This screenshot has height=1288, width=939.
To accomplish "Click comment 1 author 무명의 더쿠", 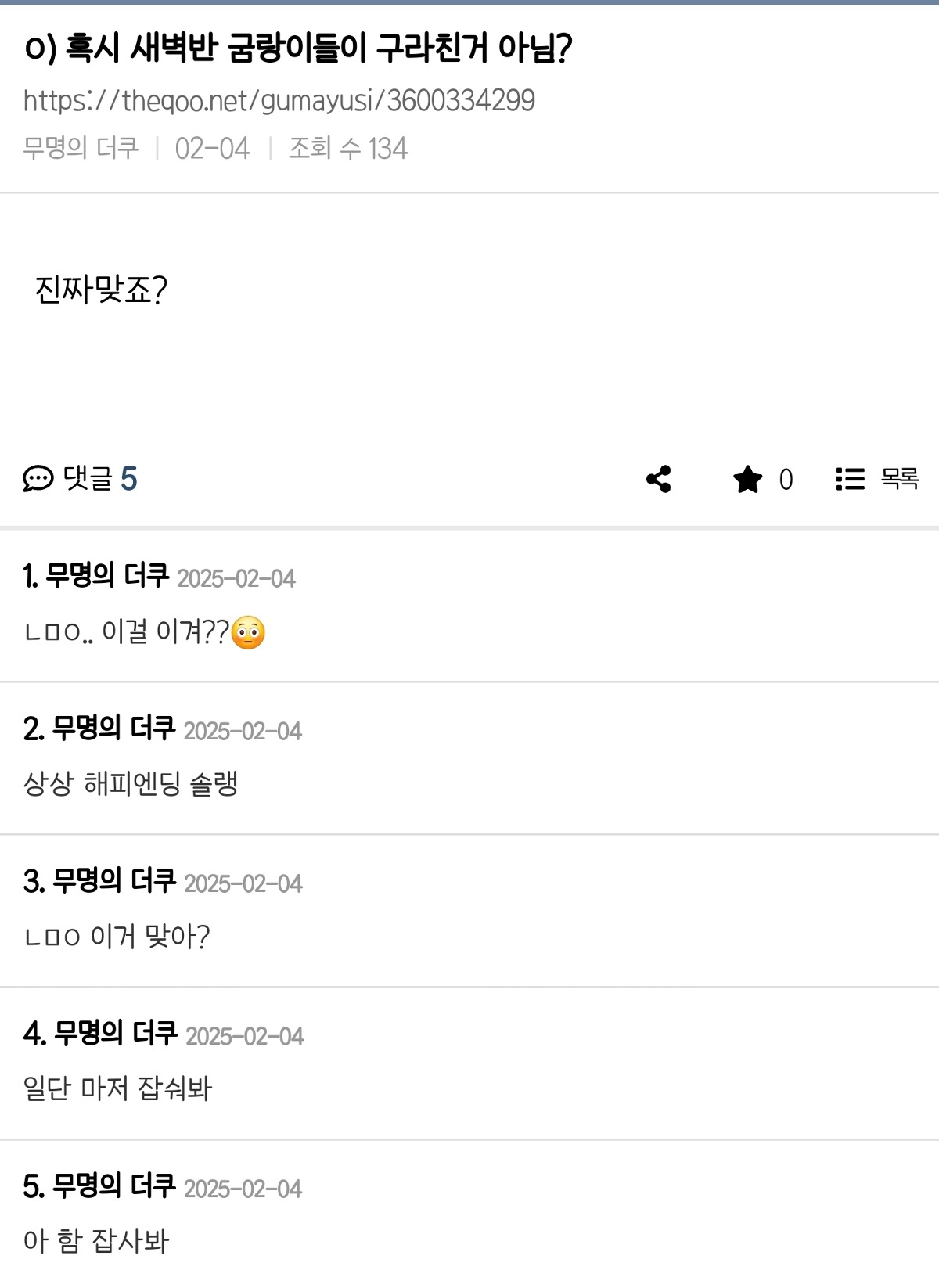I will (x=107, y=576).
